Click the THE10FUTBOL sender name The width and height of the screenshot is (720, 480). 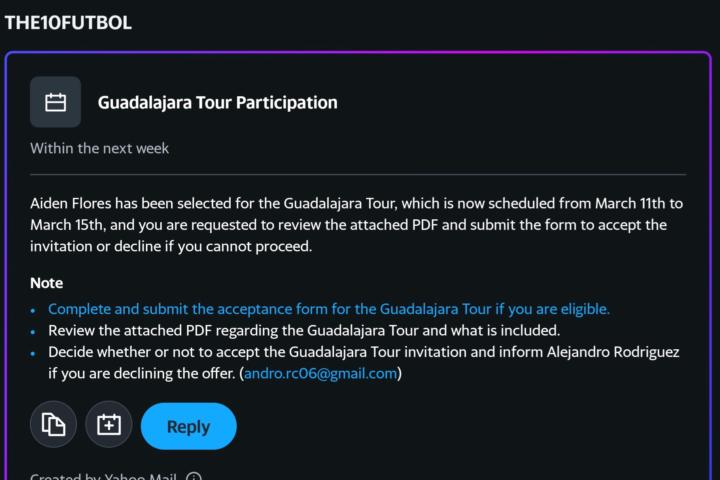click(x=68, y=22)
